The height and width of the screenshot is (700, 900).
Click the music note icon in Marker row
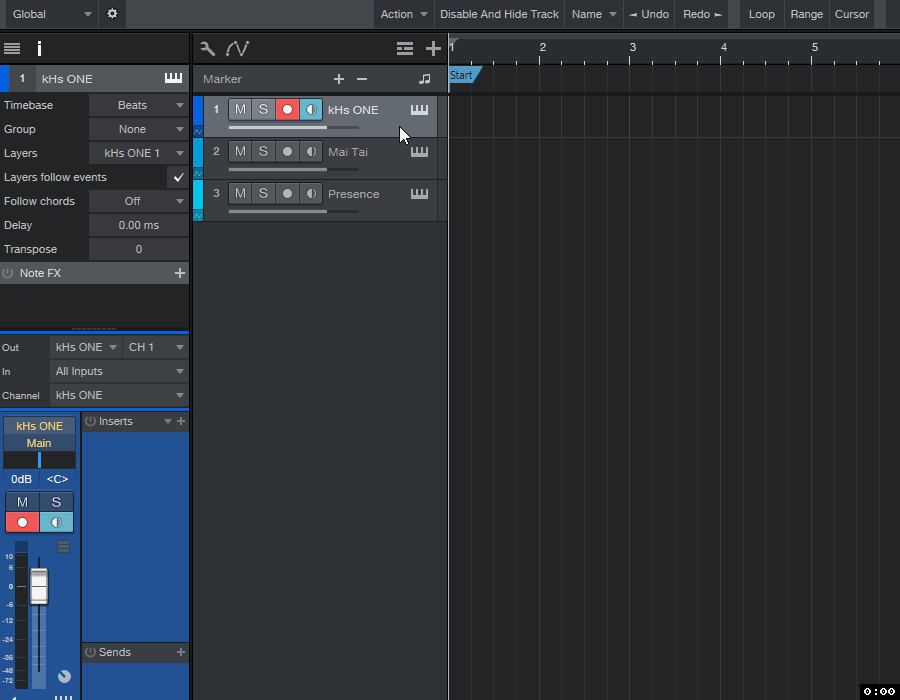(424, 79)
